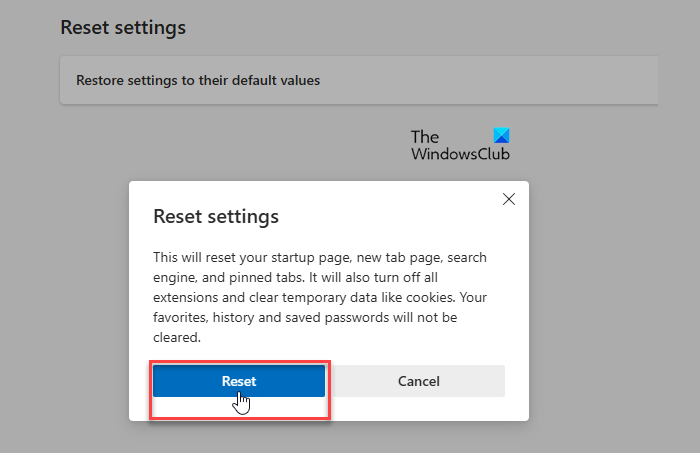
Task: Click TheWindowsClub blue square logo icon
Action: [x=501, y=137]
